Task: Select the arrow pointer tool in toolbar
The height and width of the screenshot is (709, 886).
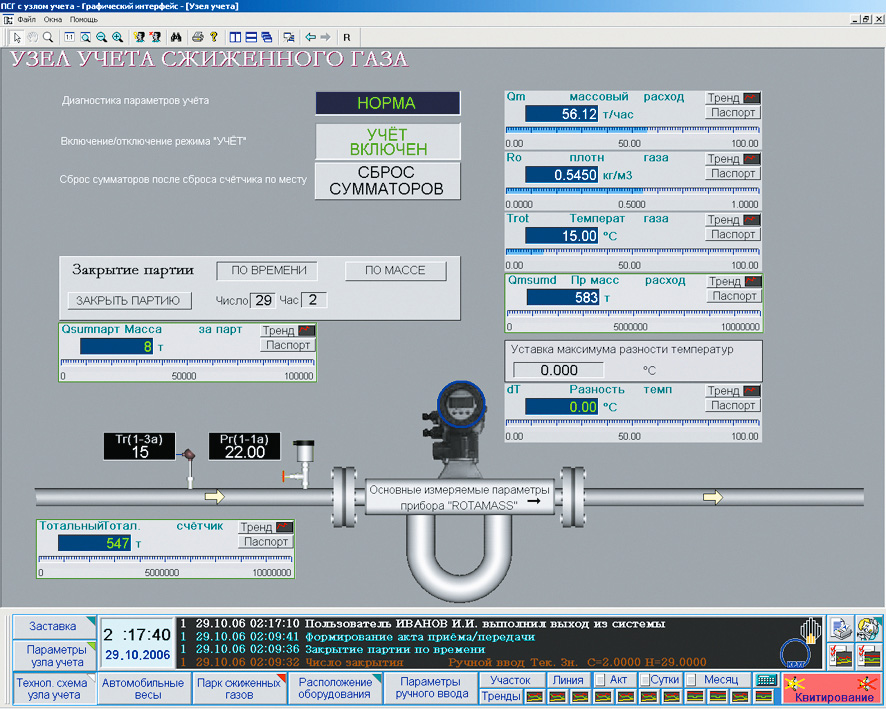Action: pyautogui.click(x=17, y=37)
